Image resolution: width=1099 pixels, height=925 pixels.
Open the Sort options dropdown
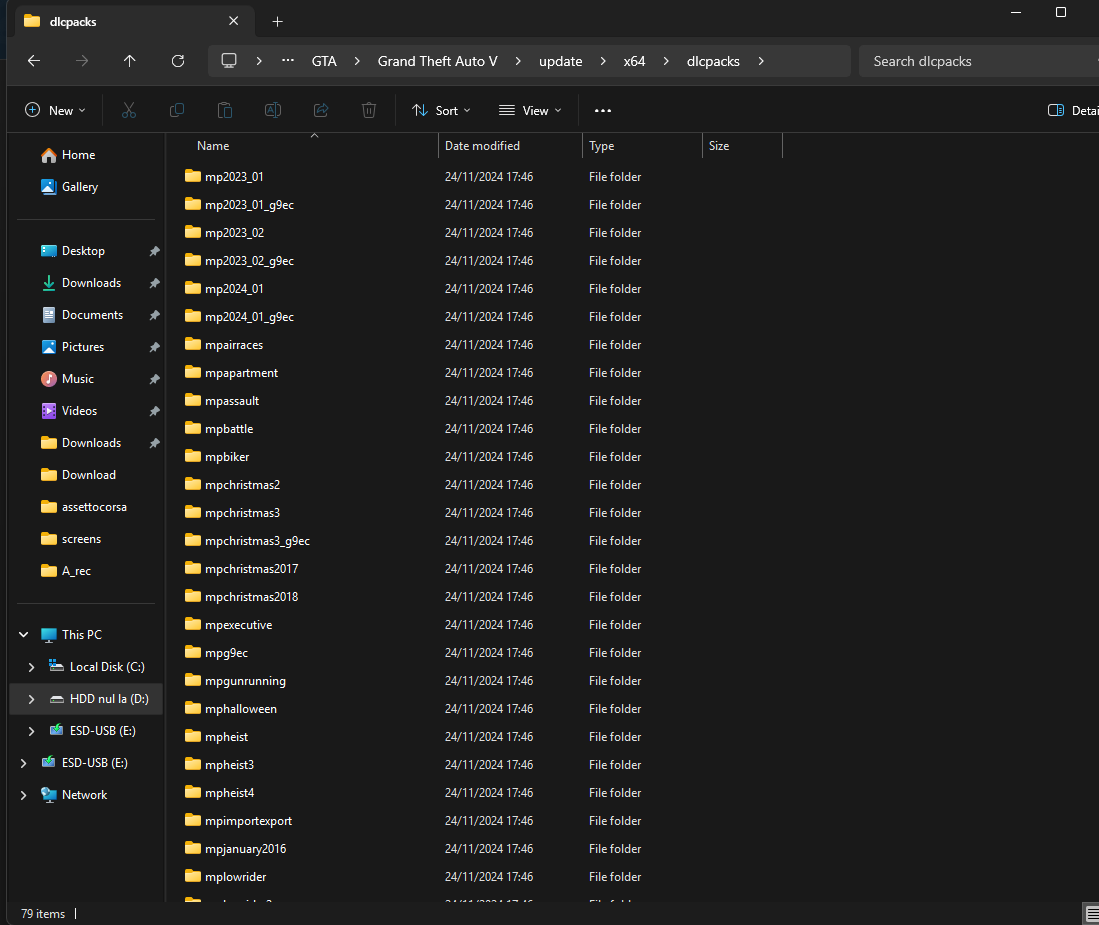coord(442,110)
